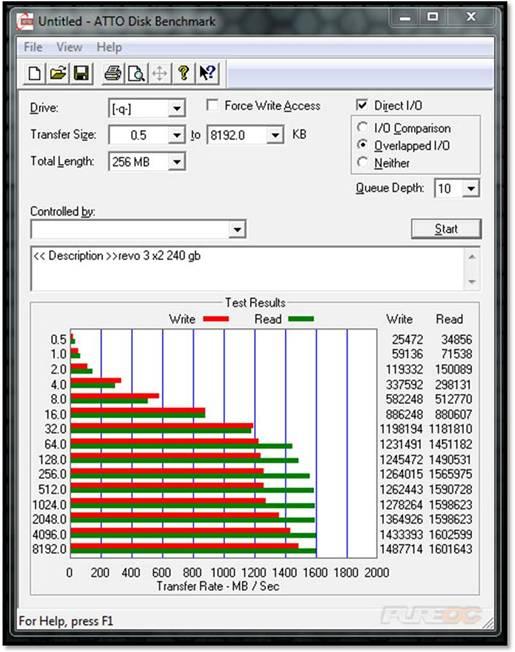Minimize the ATTO Disk Benchmark window
The width and height of the screenshot is (515, 652).
(x=405, y=18)
